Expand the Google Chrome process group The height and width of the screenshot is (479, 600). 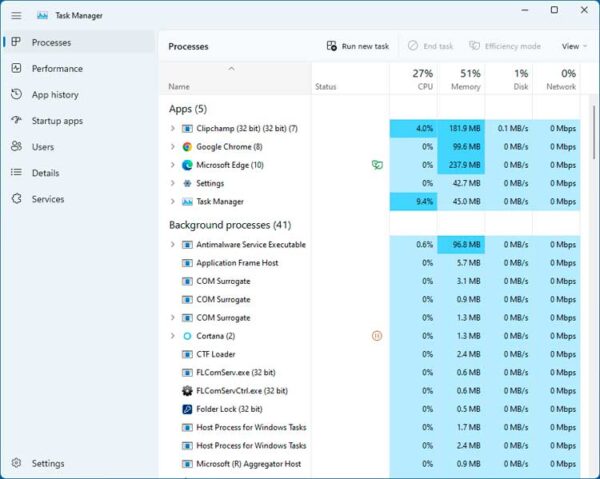coord(173,147)
